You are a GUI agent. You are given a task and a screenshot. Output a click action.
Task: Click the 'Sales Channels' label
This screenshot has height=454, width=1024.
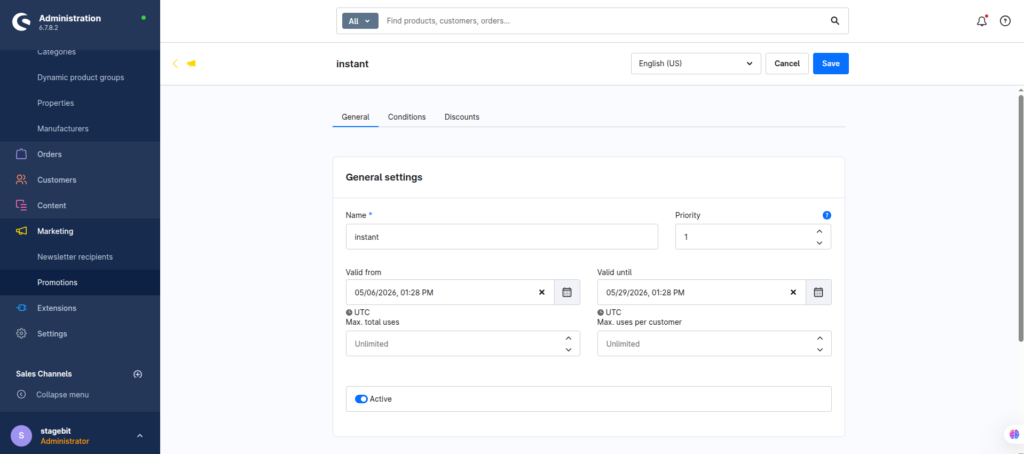[x=44, y=374]
